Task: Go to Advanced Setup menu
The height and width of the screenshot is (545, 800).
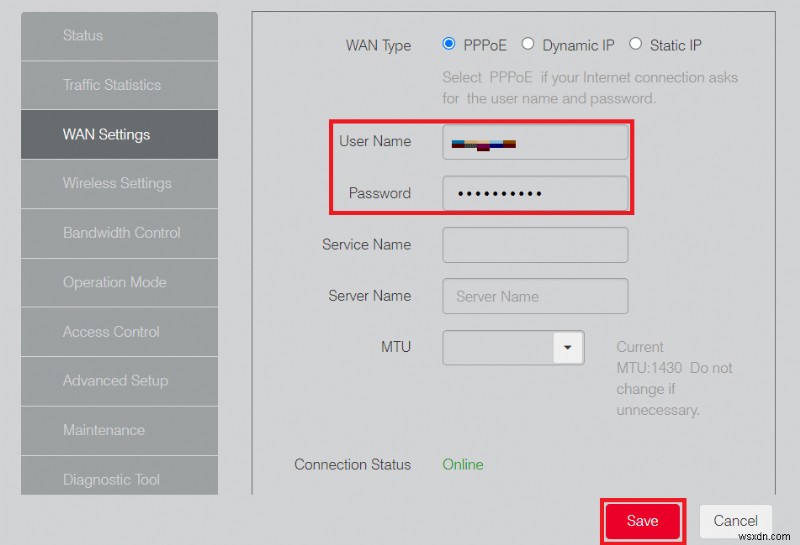Action: click(x=119, y=381)
